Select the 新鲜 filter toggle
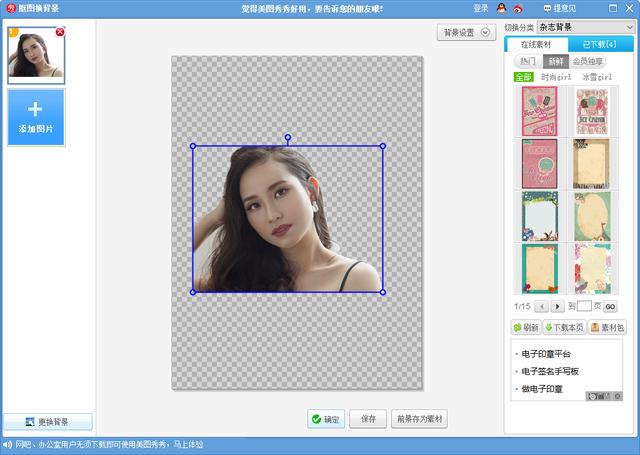 (x=554, y=61)
